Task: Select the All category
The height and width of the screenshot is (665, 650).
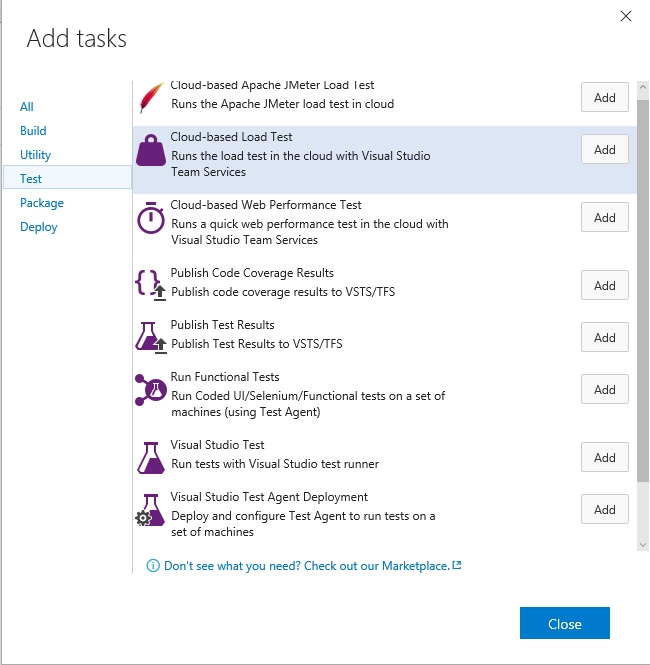Action: coord(26,106)
